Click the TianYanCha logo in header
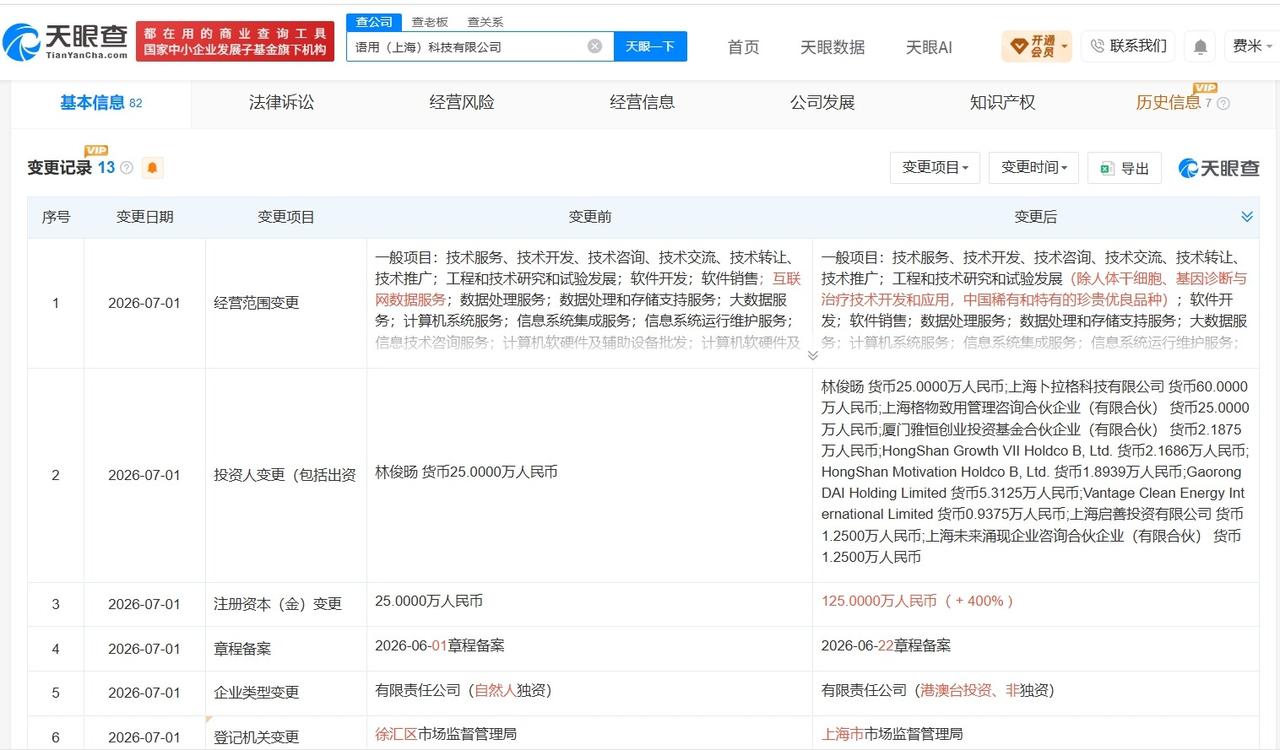The height and width of the screenshot is (750, 1280). coord(66,41)
